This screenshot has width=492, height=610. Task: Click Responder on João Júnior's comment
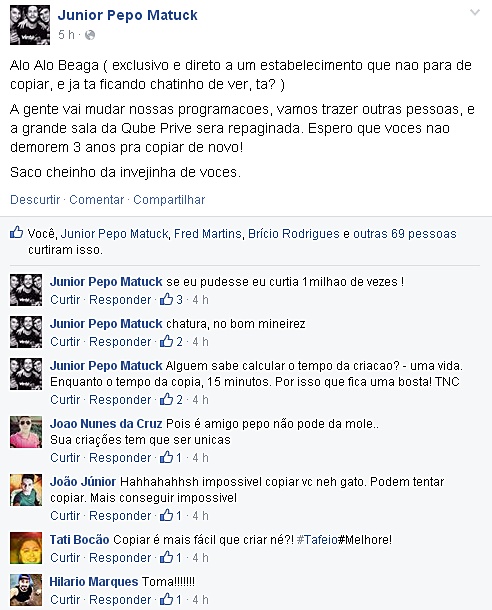point(120,515)
